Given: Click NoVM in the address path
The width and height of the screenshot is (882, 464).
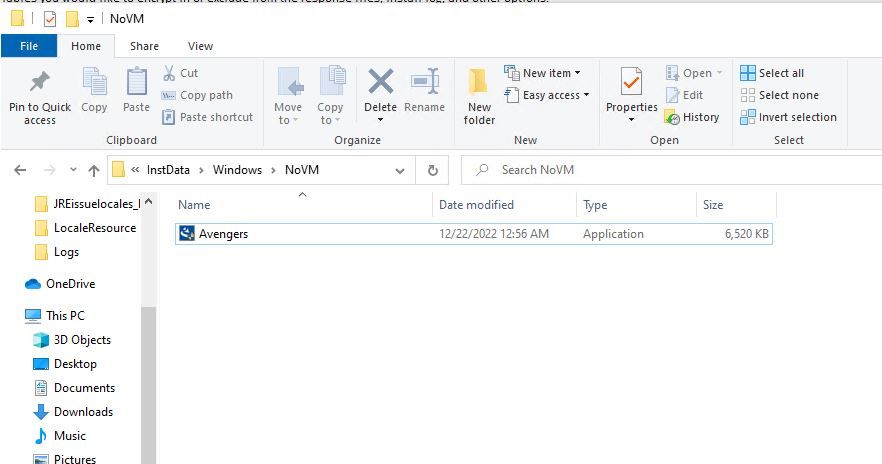Looking at the screenshot, I should [x=302, y=170].
